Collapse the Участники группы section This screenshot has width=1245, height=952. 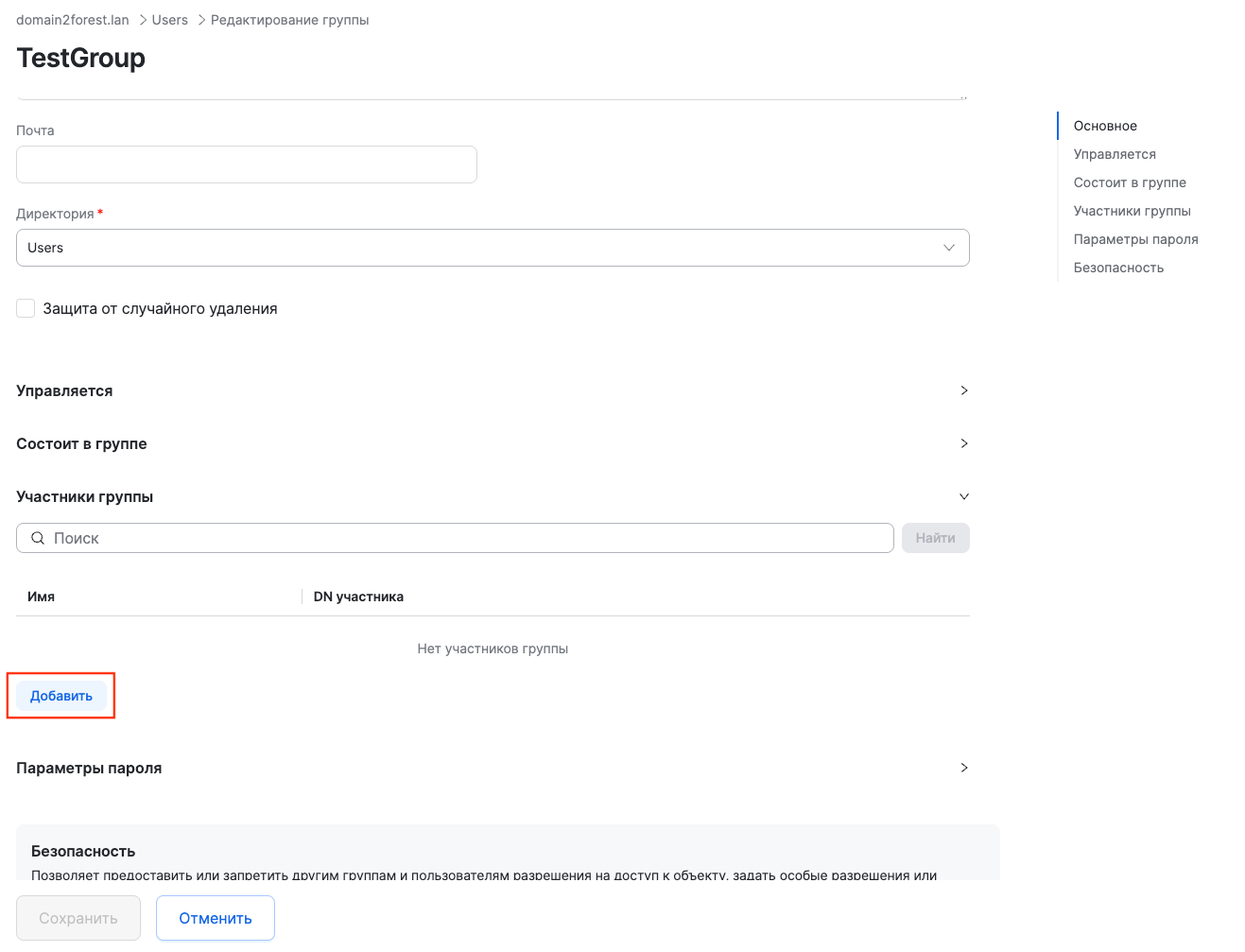[963, 496]
